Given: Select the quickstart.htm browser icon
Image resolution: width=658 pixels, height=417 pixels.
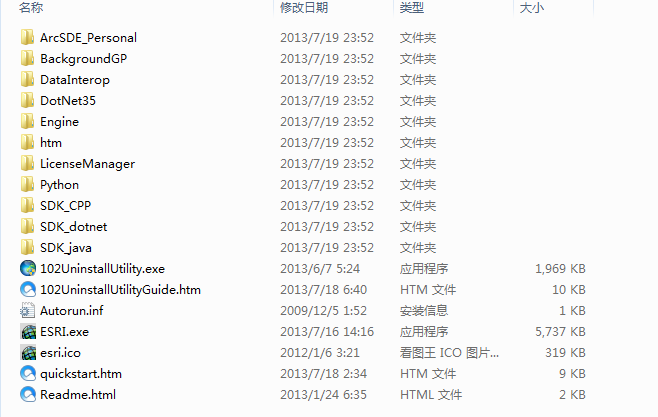Looking at the screenshot, I should [28, 373].
